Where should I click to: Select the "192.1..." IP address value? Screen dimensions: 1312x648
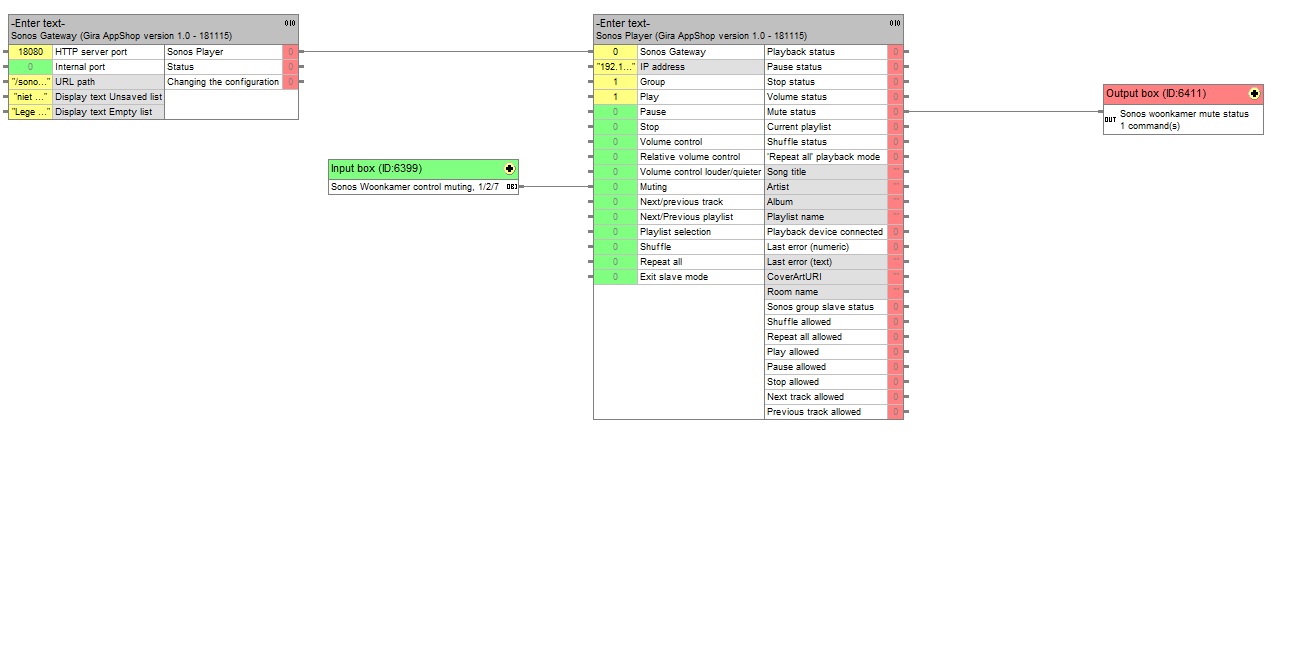pyautogui.click(x=616, y=67)
